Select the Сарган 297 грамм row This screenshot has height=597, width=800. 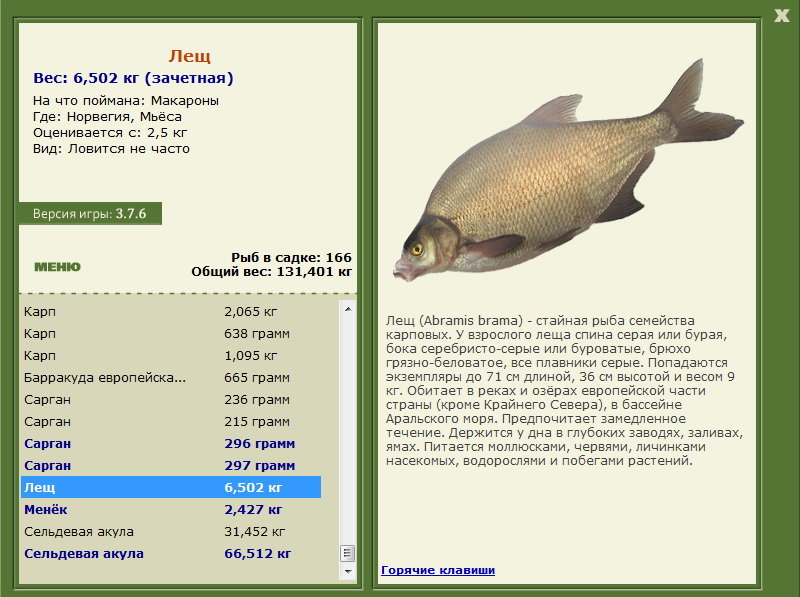[x=171, y=465]
